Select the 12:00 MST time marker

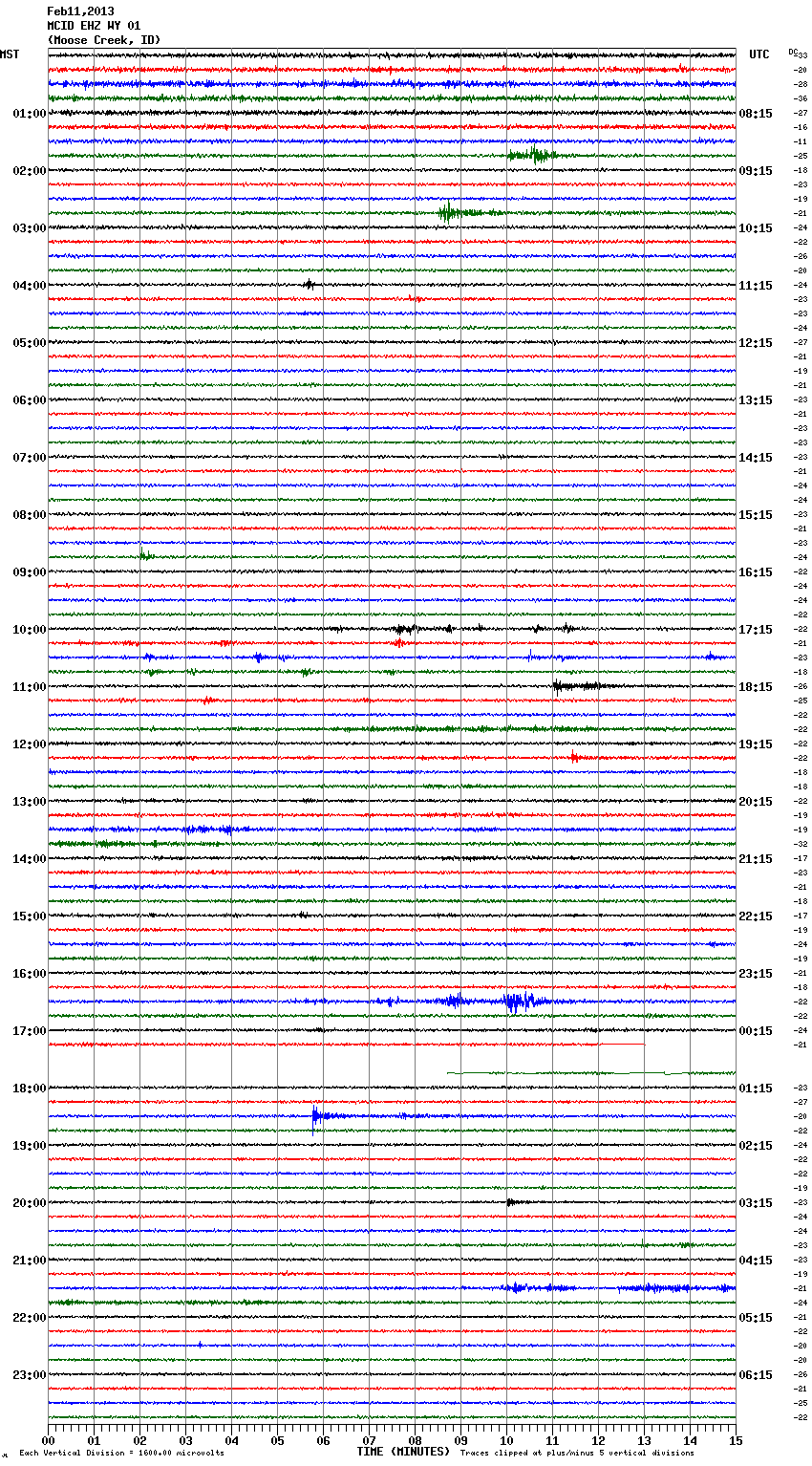click(29, 744)
